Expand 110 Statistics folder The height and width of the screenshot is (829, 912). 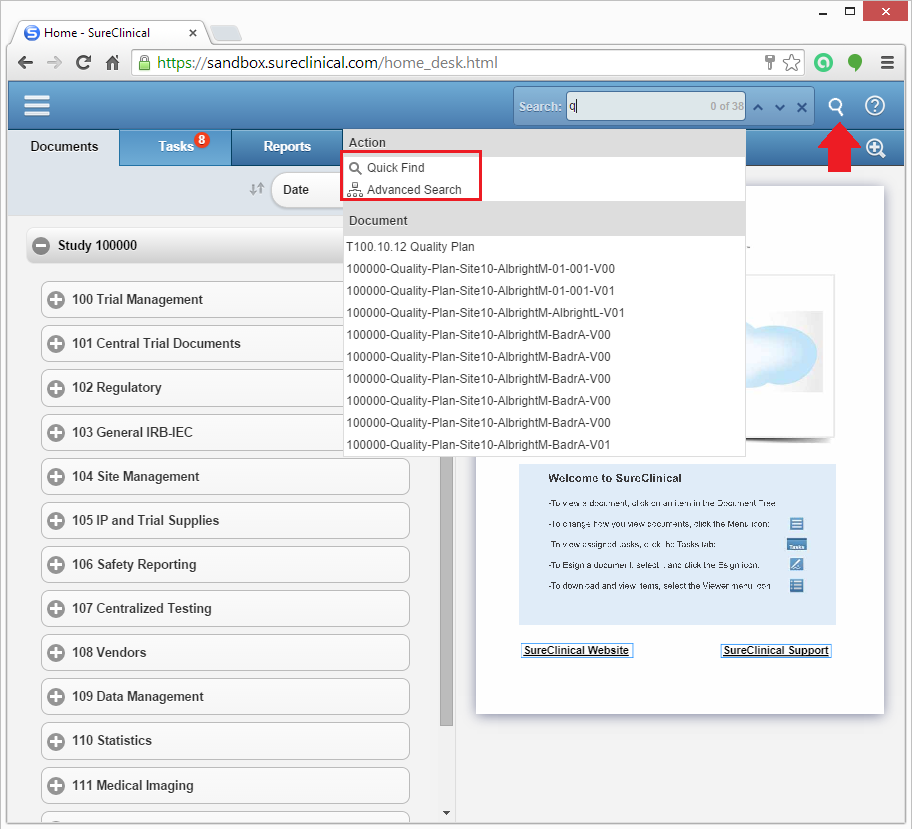click(56, 741)
